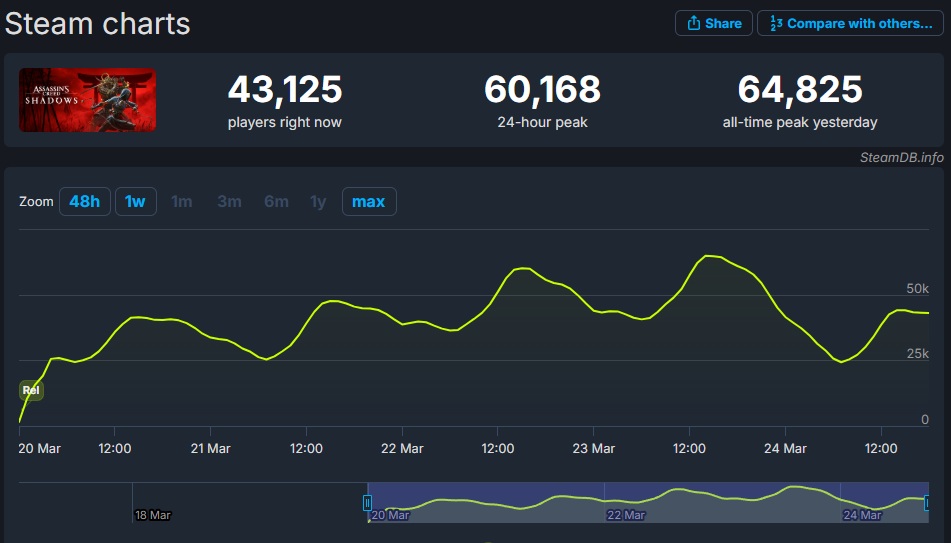
Task: Select the max zoom range
Action: (369, 201)
